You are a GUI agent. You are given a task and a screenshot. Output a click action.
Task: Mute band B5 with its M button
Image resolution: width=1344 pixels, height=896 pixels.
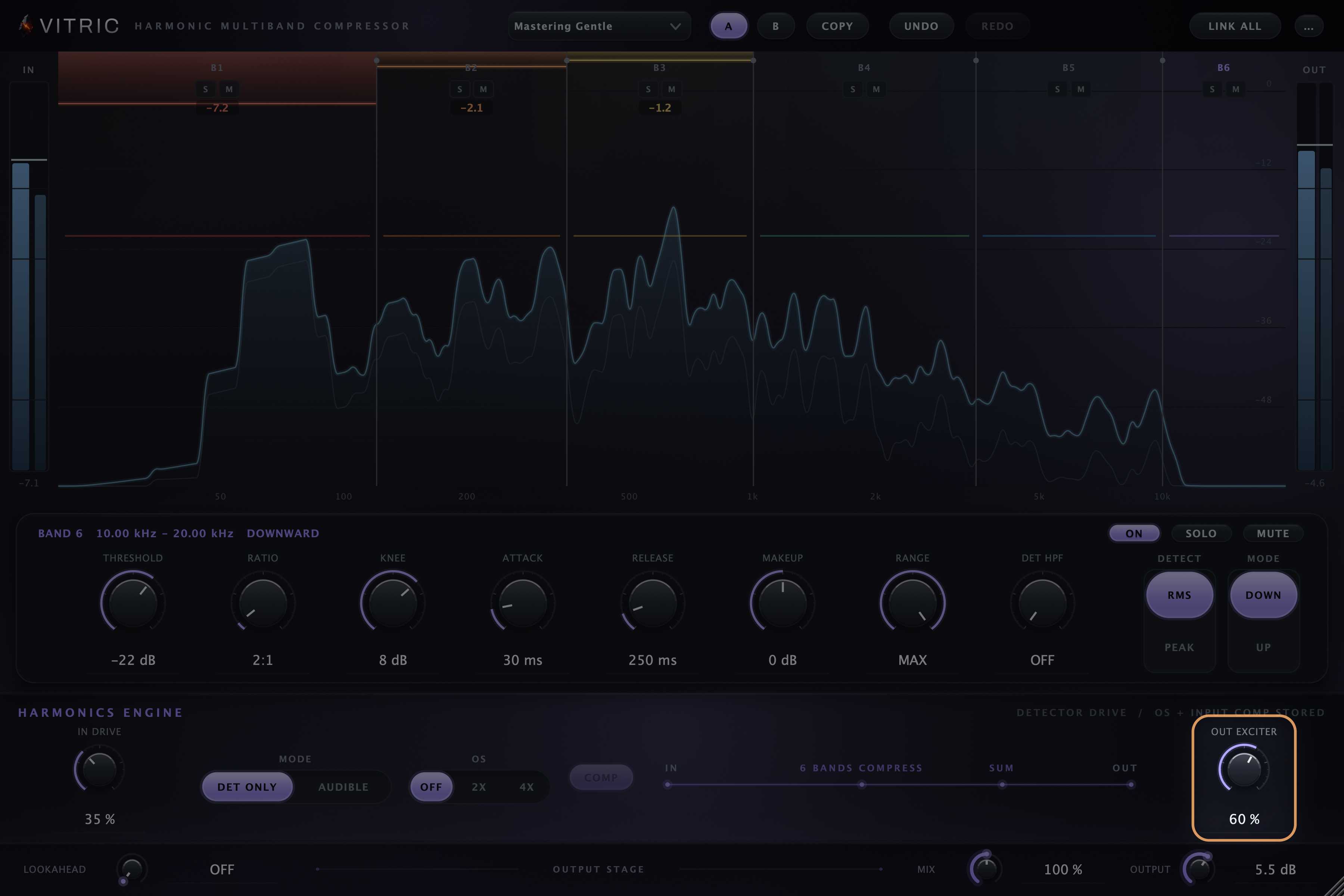pyautogui.click(x=1080, y=89)
